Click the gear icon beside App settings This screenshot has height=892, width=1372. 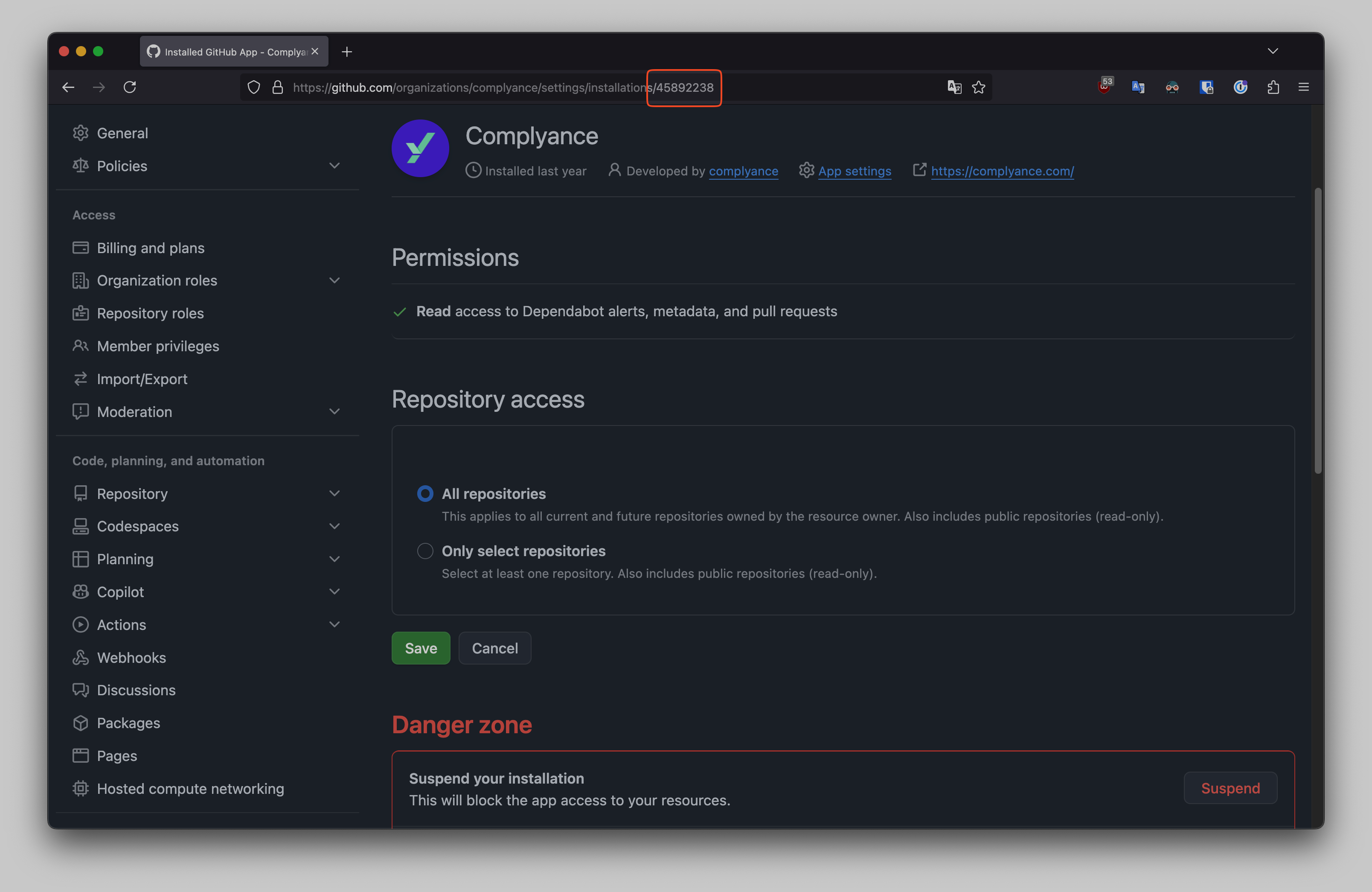pos(806,170)
